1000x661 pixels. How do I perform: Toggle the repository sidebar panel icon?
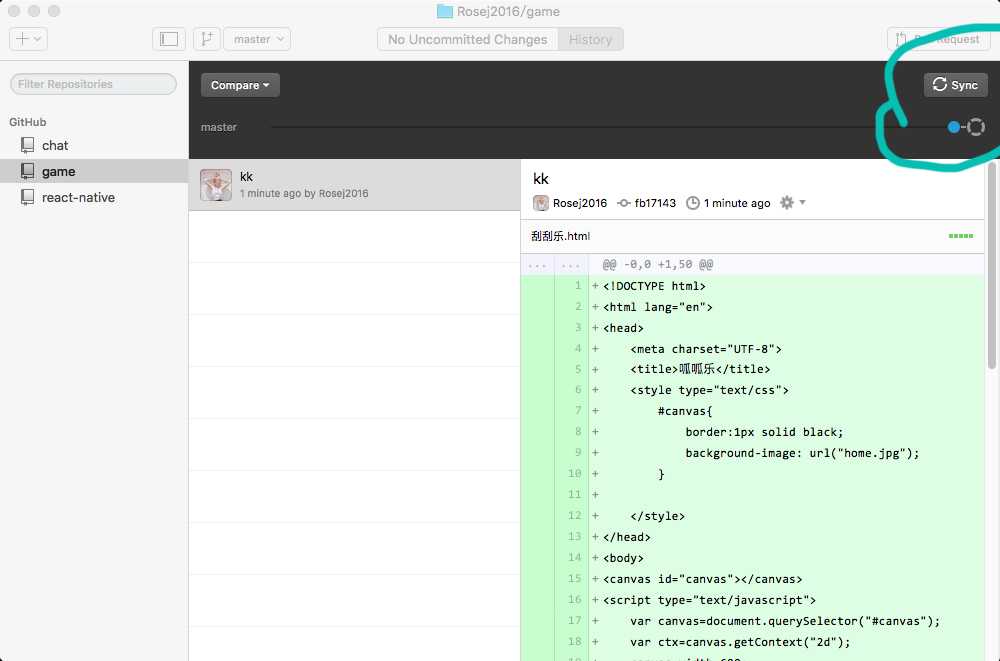pyautogui.click(x=169, y=39)
